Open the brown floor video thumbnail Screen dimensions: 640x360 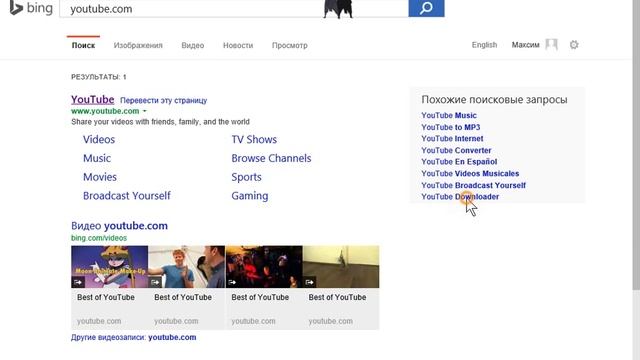pos(341,267)
